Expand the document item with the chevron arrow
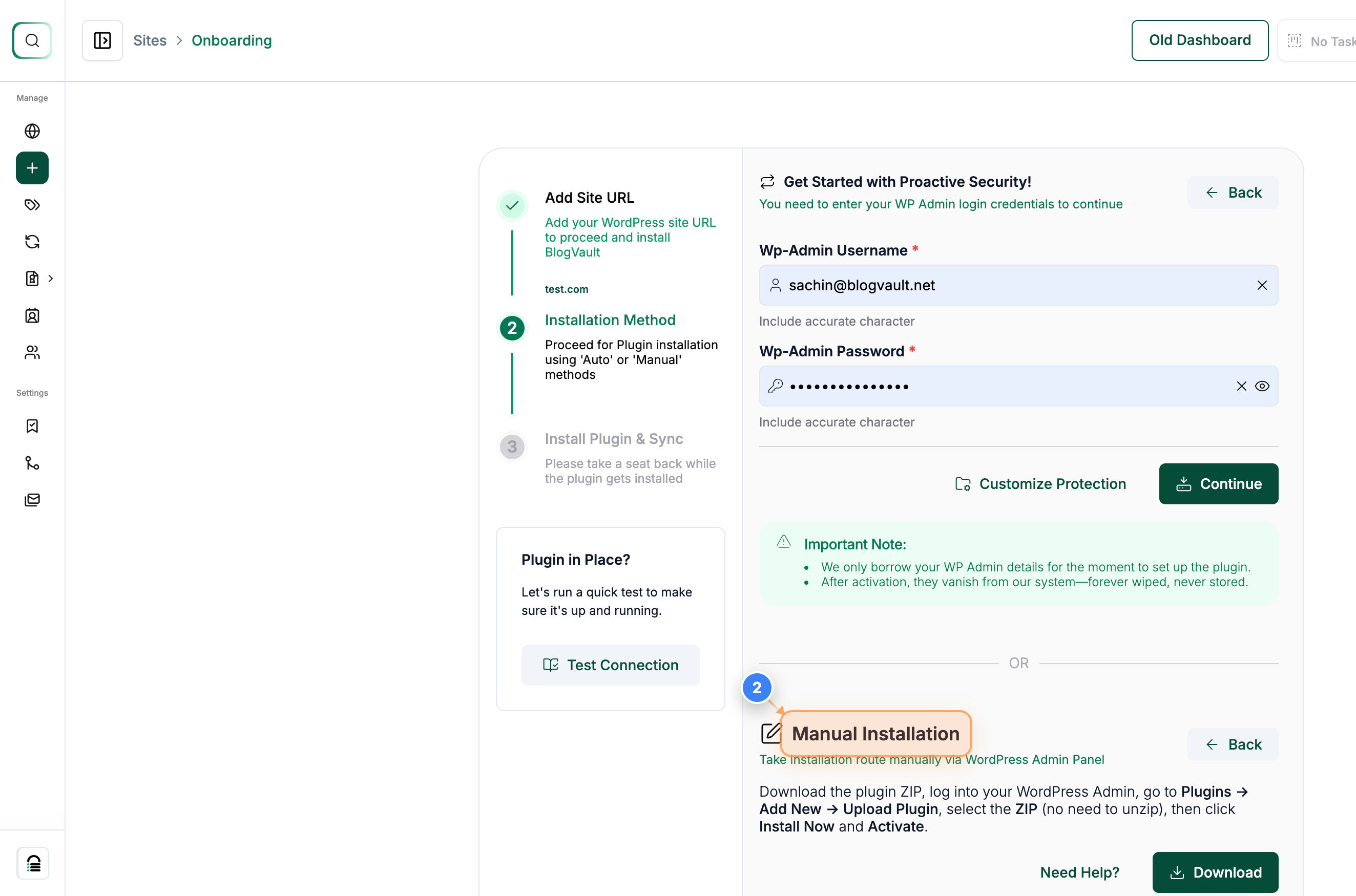1356x896 pixels. (x=51, y=279)
